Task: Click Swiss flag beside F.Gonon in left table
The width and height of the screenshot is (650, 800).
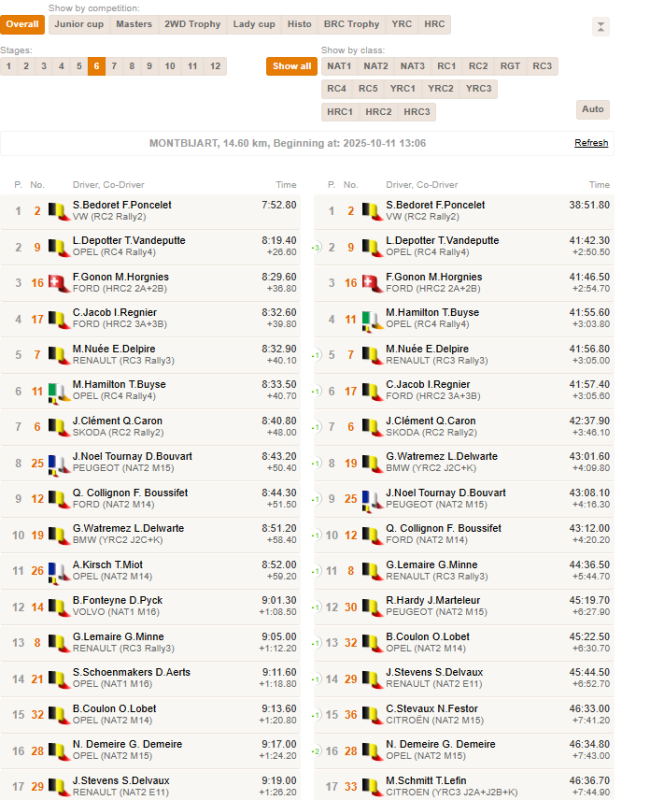Action: pos(58,283)
